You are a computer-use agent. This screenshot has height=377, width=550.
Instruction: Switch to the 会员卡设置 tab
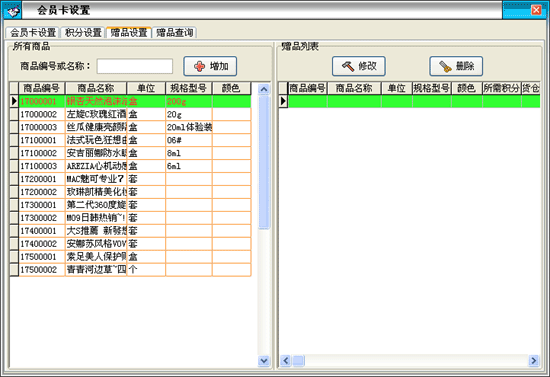pos(33,33)
